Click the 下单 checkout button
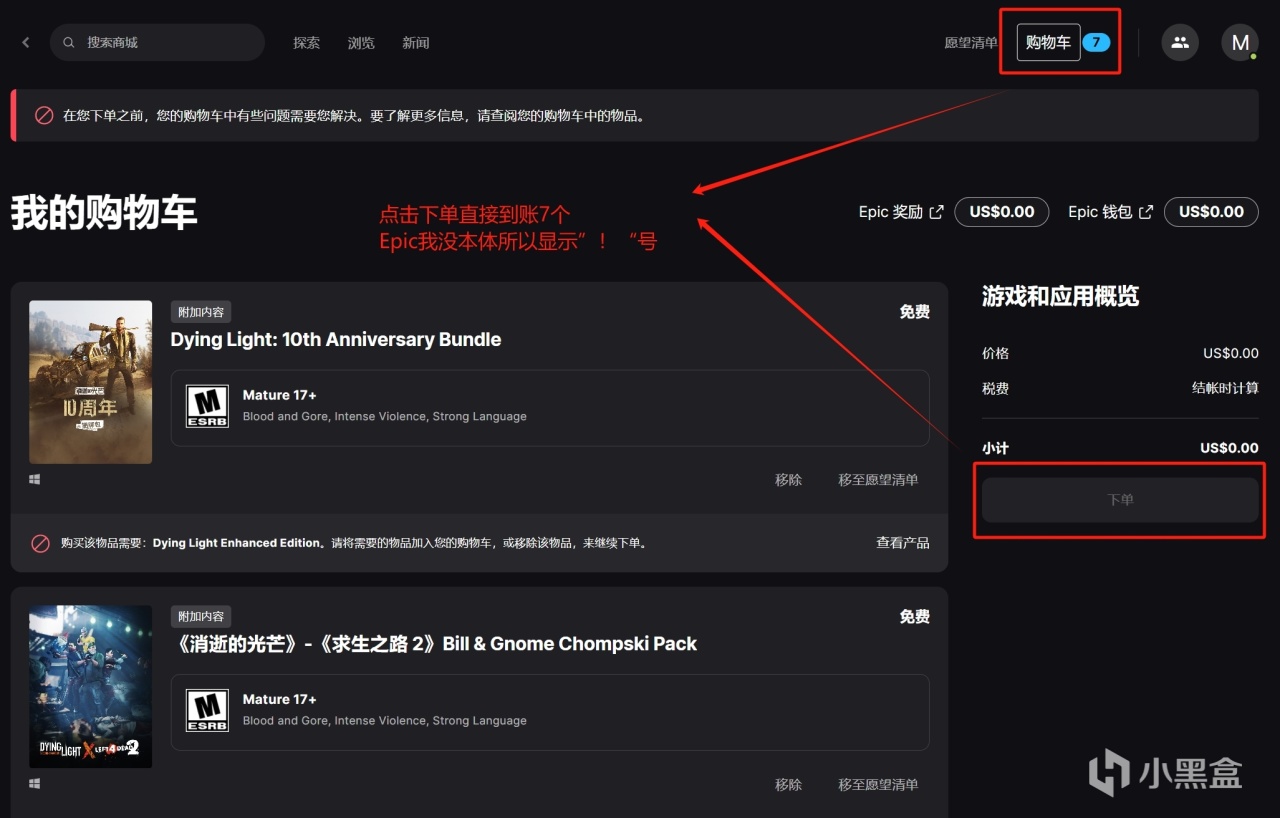This screenshot has height=818, width=1280. (1120, 500)
